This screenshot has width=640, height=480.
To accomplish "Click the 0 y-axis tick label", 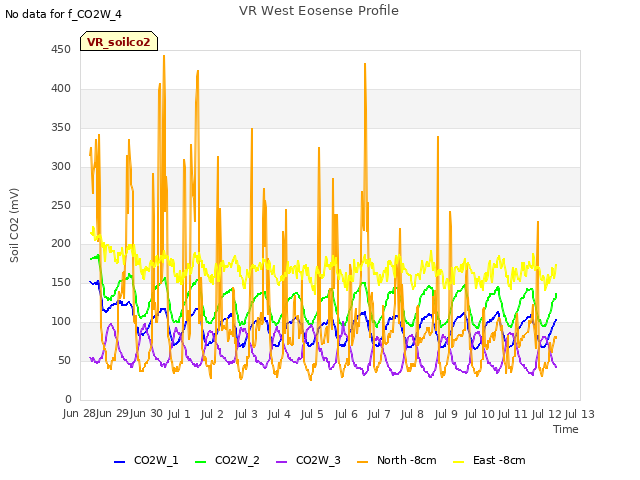I will (x=68, y=399).
